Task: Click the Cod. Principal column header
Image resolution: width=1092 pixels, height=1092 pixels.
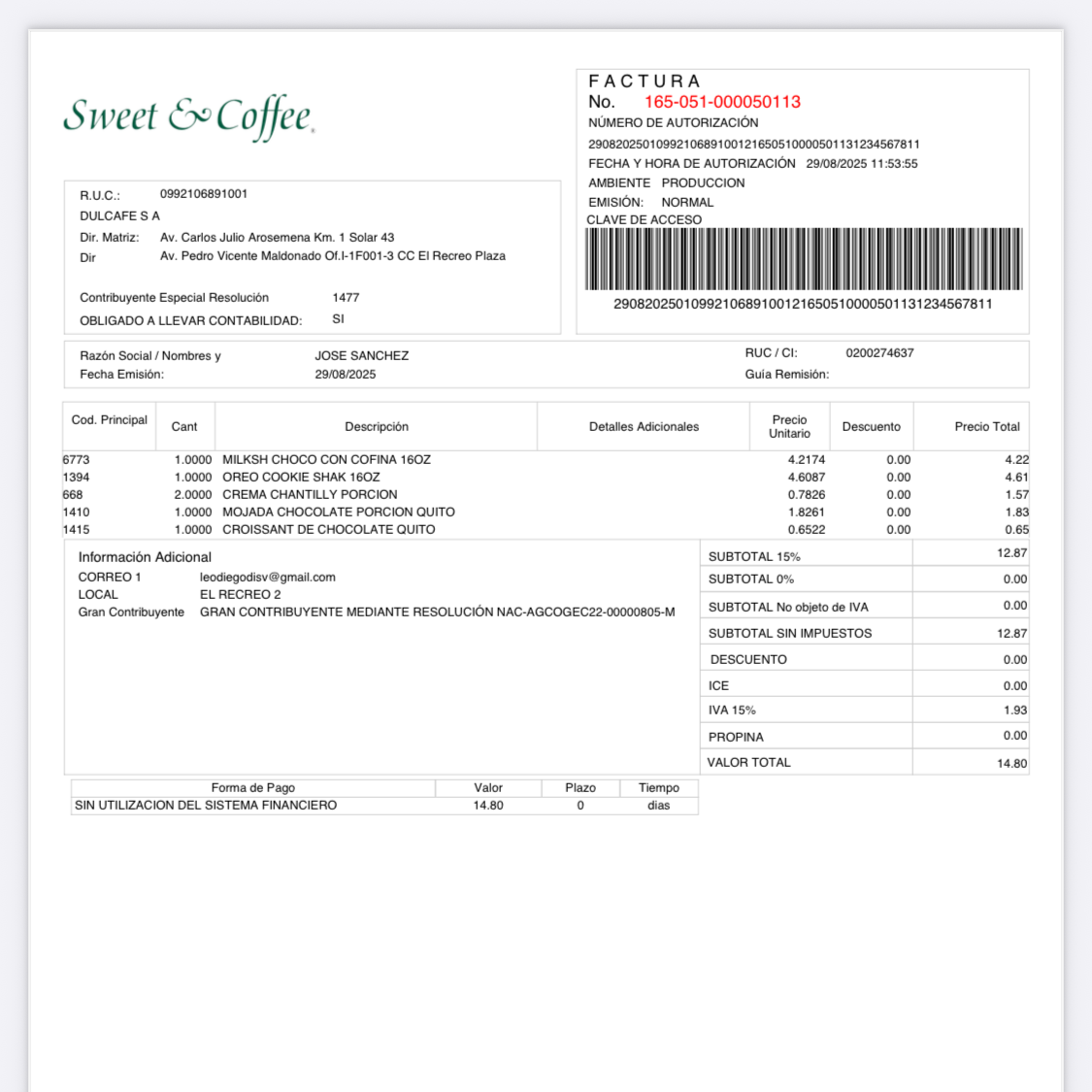Action: coord(110,420)
